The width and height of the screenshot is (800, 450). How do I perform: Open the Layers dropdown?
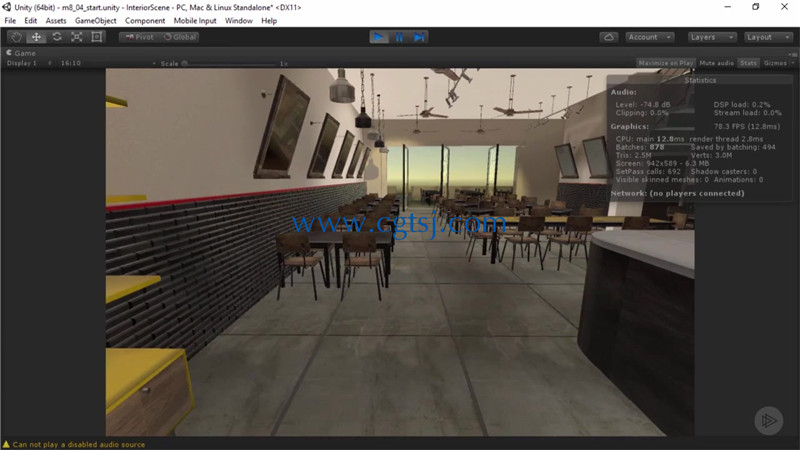point(712,37)
